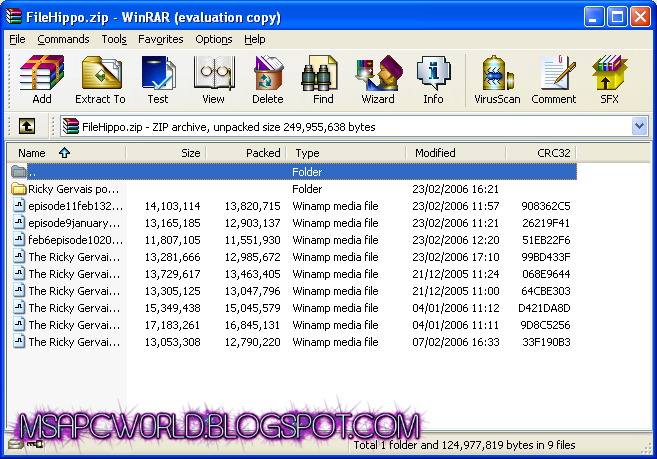Viewport: 657px width, 459px height.
Task: Maximize the WinRAR window
Action: (x=617, y=17)
